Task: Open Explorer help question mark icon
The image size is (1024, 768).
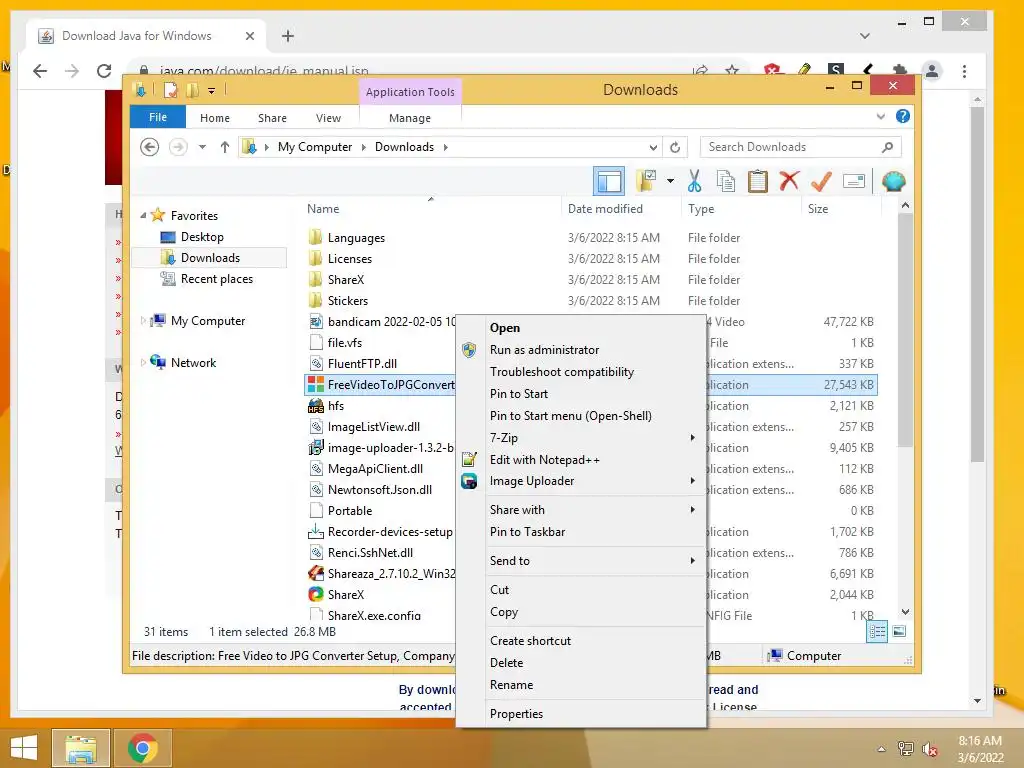Action: click(x=903, y=116)
